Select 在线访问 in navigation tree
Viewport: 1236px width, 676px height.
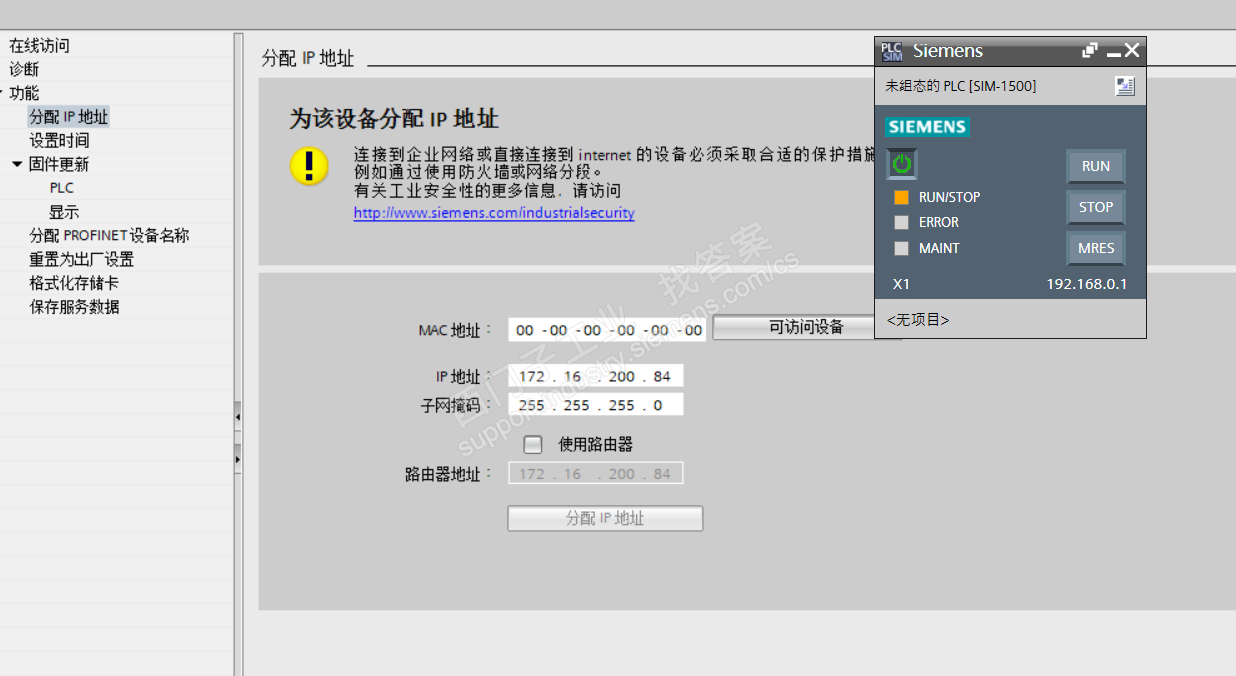[x=40, y=46]
